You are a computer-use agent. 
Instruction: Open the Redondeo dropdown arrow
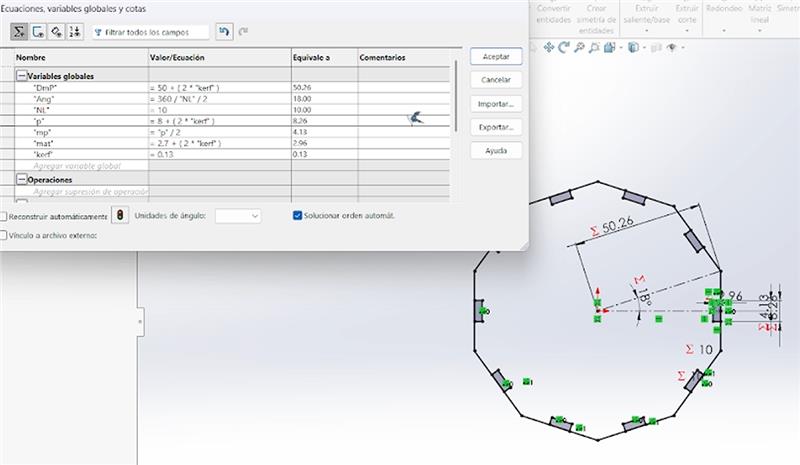click(x=724, y=31)
